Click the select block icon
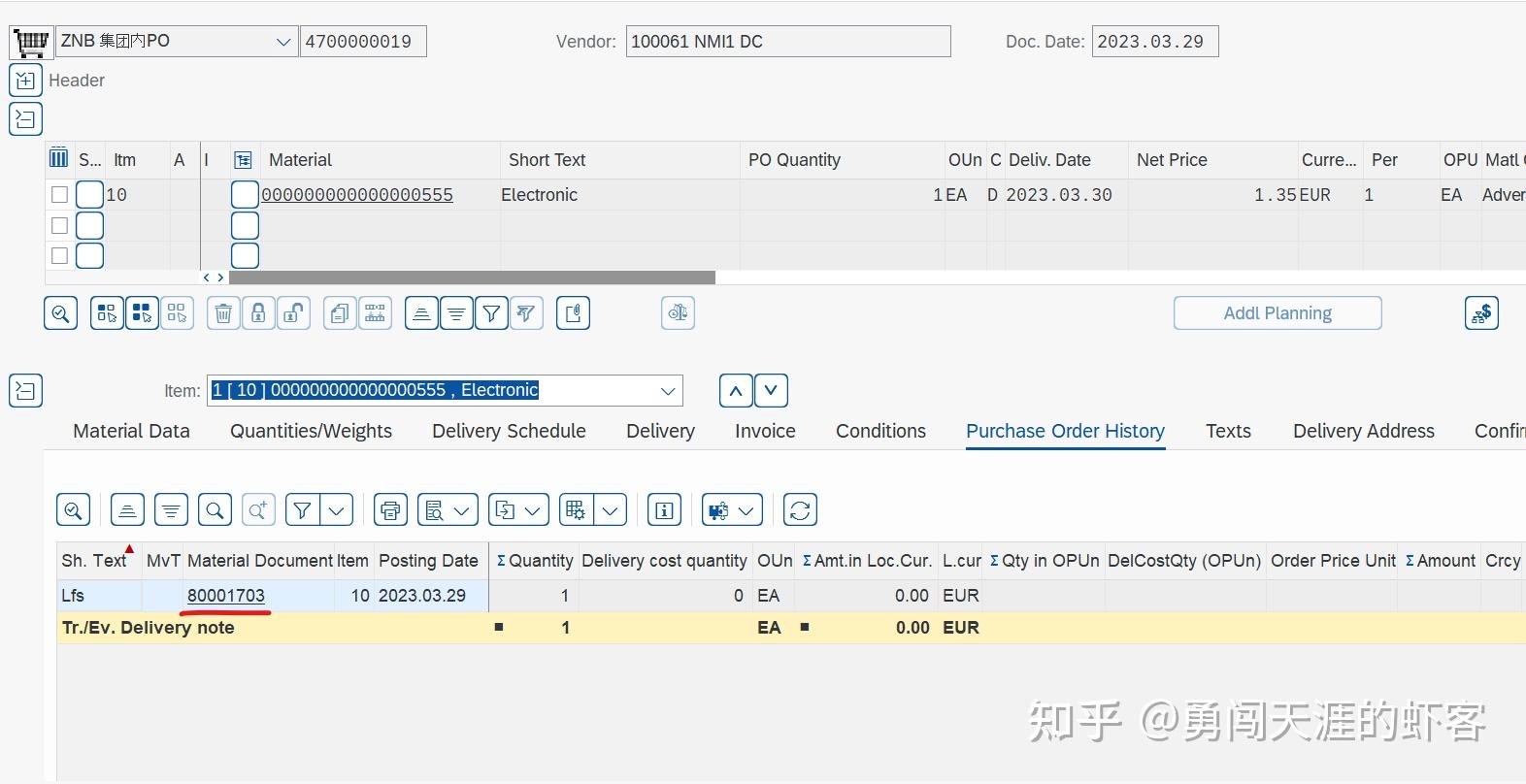This screenshot has height=784, width=1526. (142, 313)
